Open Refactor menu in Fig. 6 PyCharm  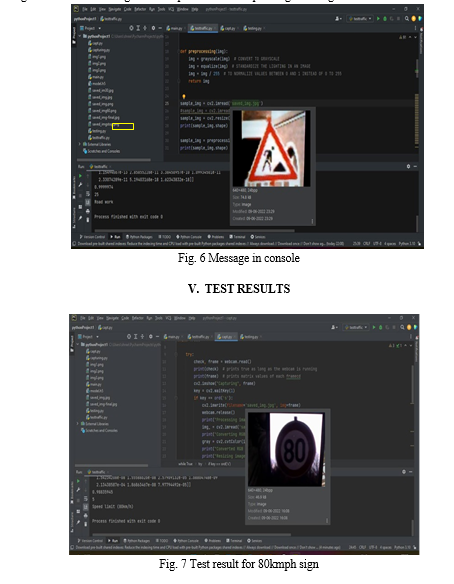click(140, 9)
